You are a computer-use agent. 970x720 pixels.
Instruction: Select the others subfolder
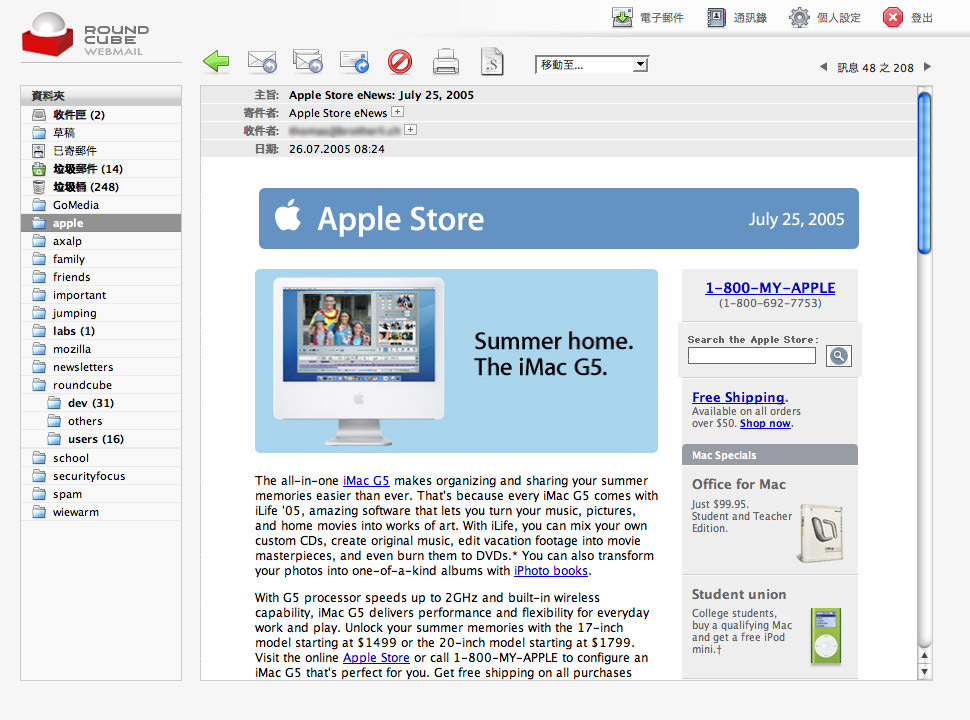pos(101,421)
